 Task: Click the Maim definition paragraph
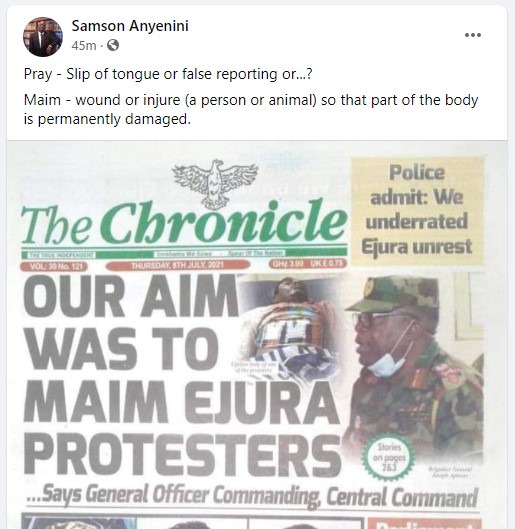[251, 109]
